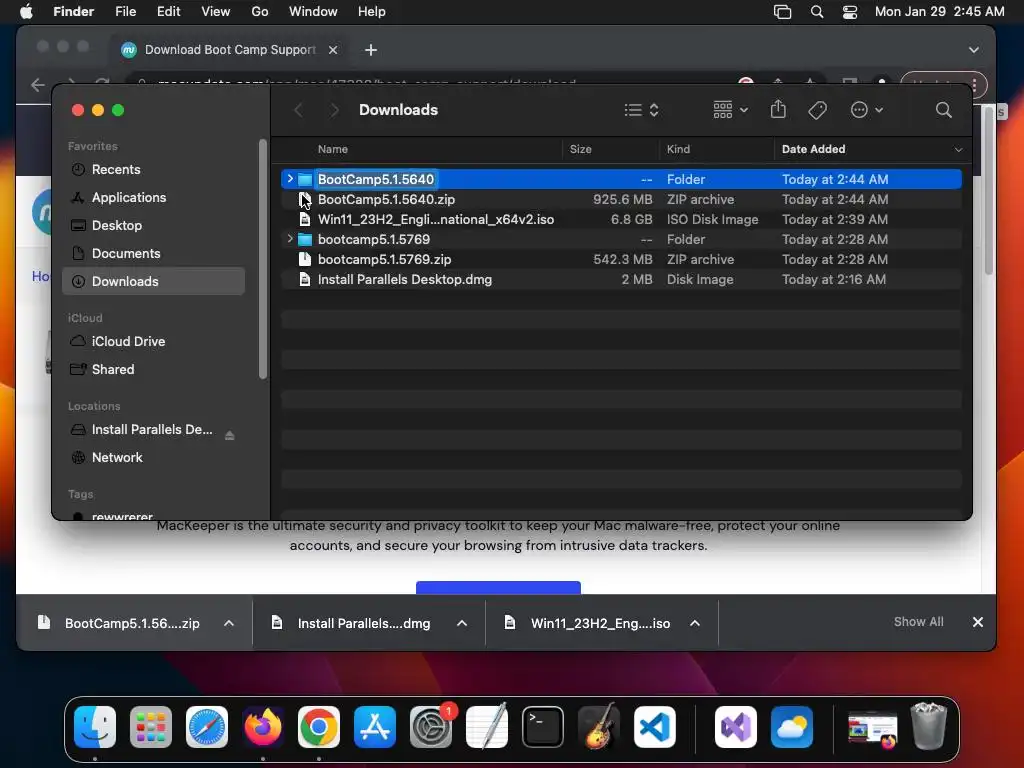Expand the bootcamp5.1.5769 folder
Screen dimensions: 1024x768
coord(290,239)
